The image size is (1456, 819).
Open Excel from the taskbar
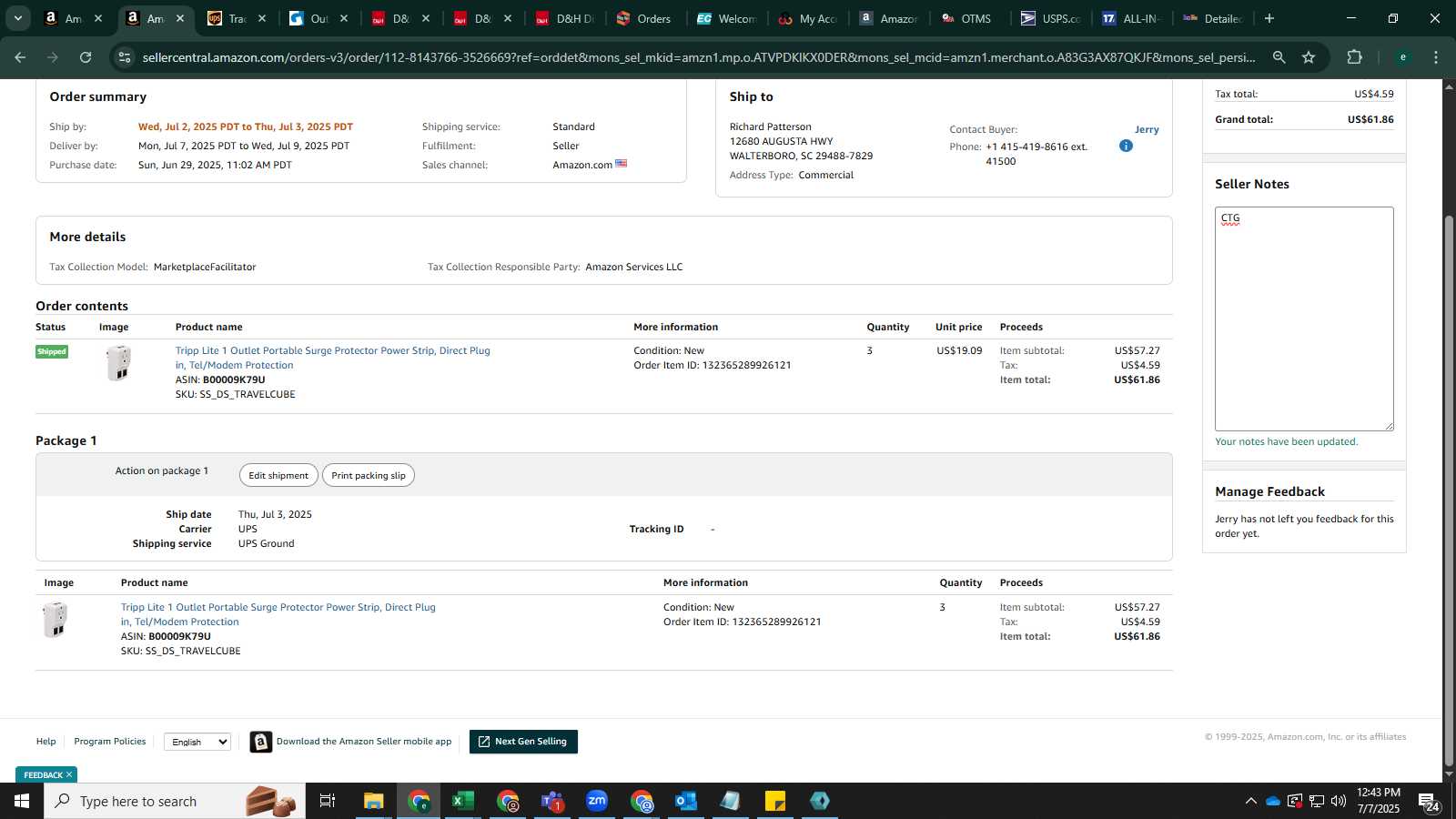(x=463, y=801)
